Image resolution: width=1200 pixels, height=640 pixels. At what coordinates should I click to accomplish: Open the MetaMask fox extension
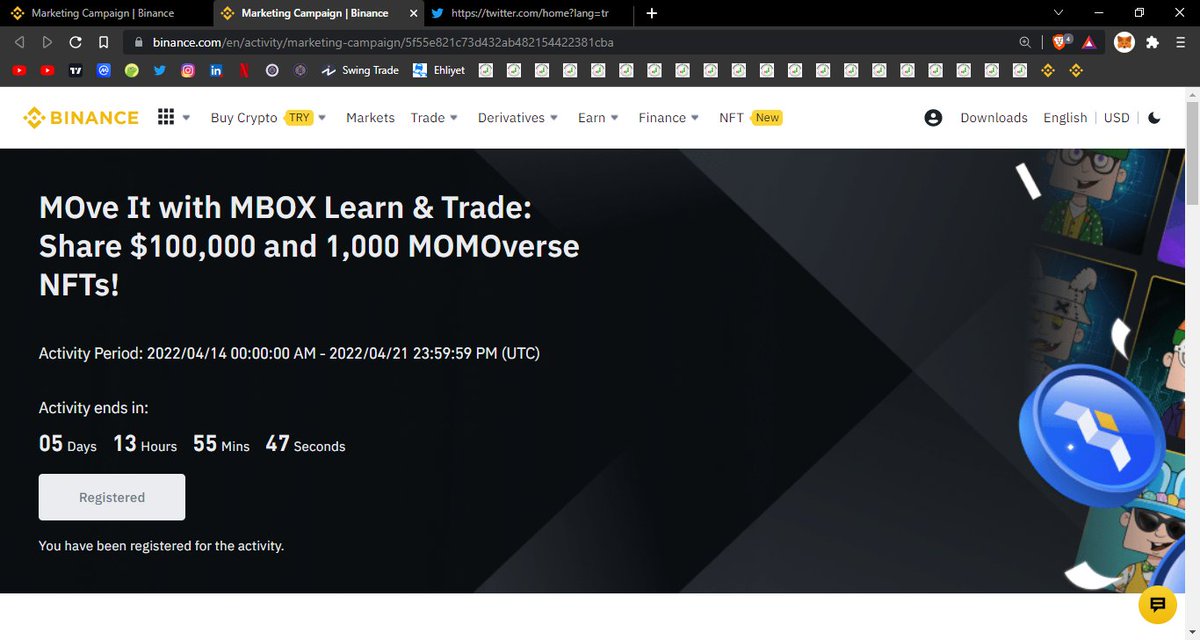pos(1124,42)
